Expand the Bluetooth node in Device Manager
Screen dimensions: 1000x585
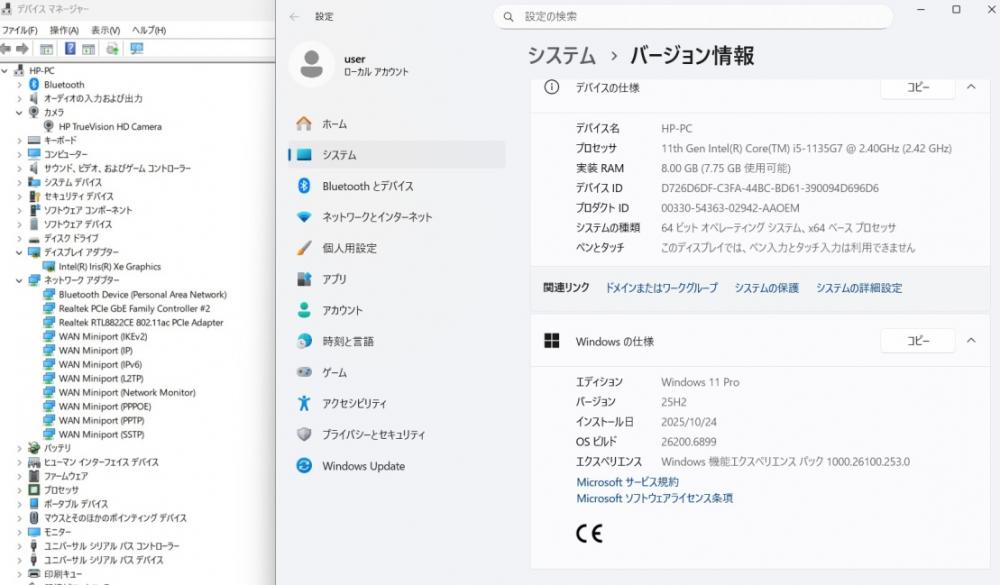click(19, 85)
